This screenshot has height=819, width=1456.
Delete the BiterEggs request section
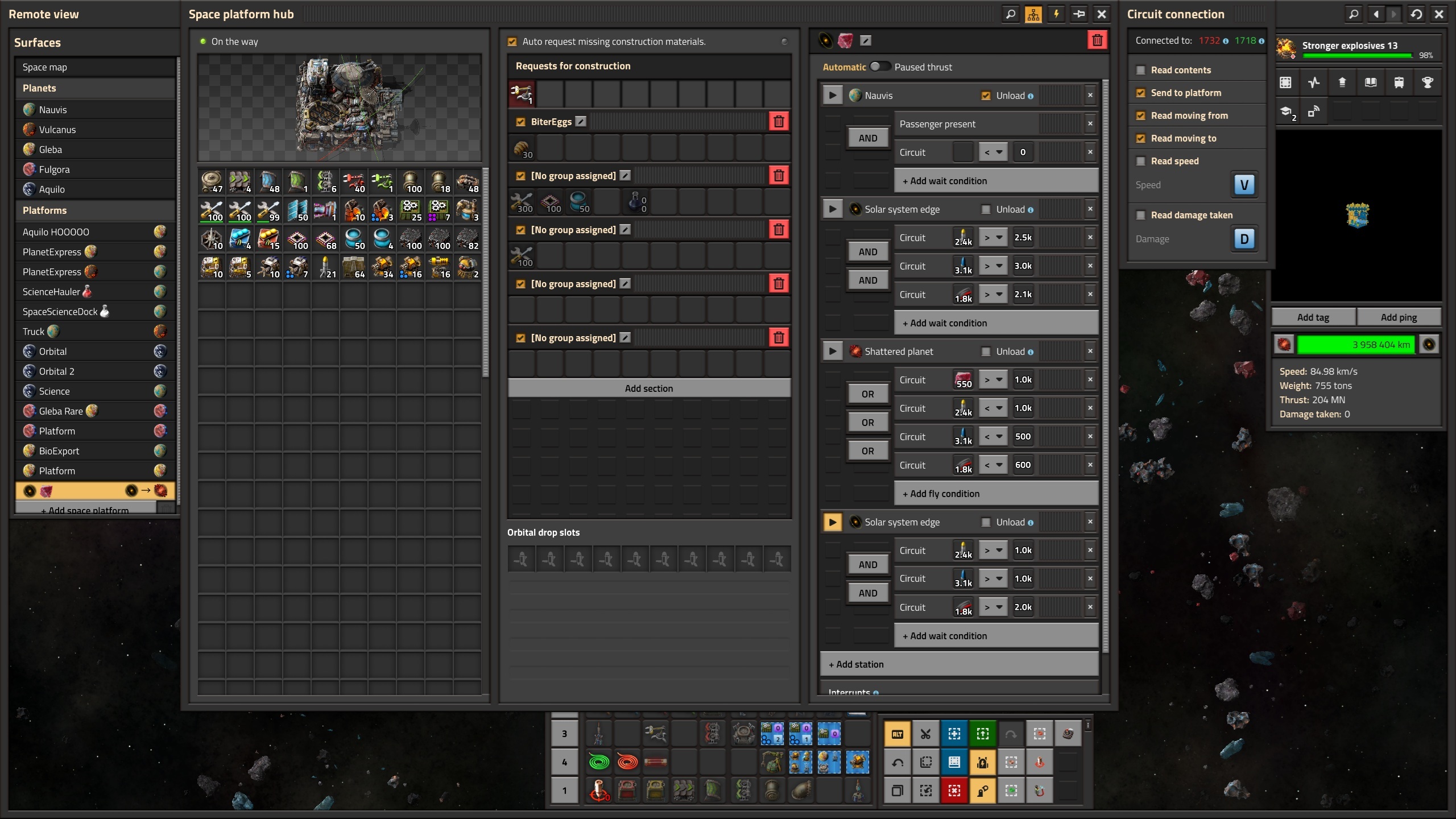click(779, 122)
